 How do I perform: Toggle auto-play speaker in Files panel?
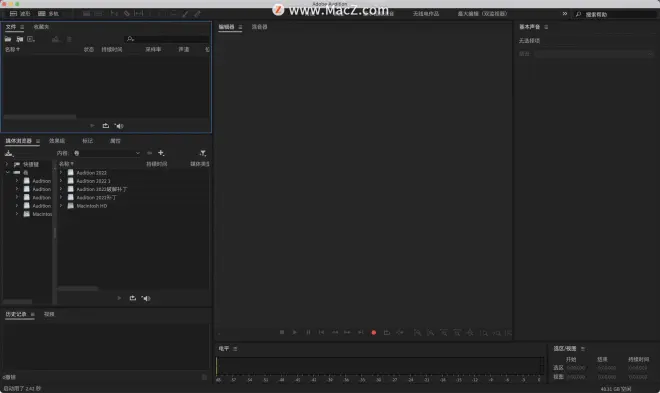coord(119,126)
